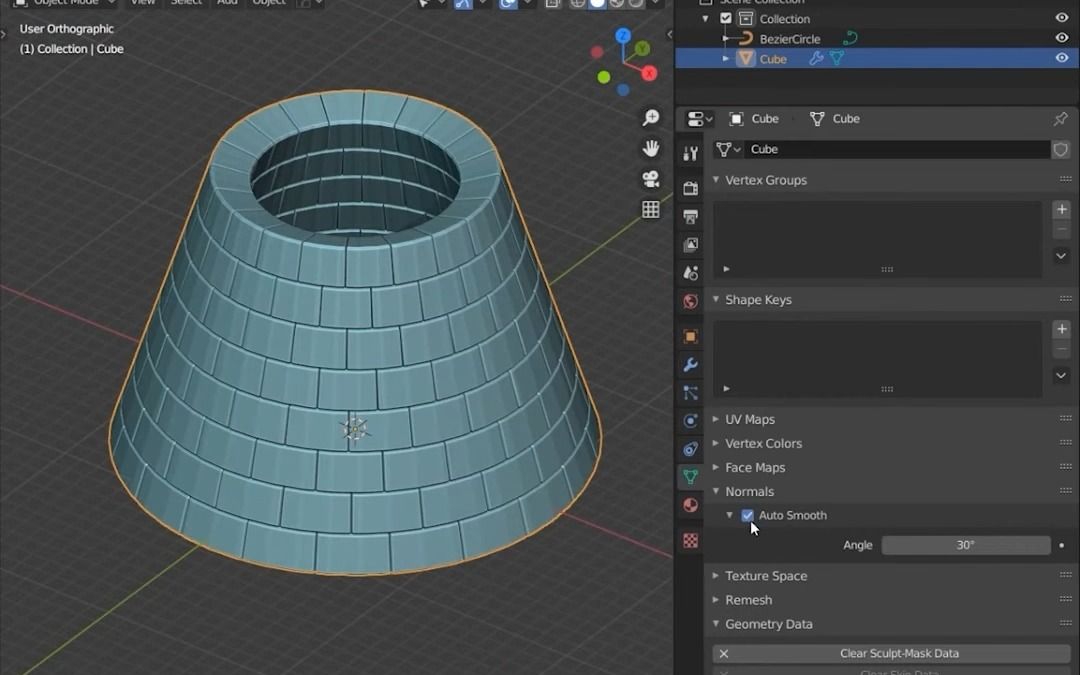Click the viewport pan hand icon

pos(650,148)
